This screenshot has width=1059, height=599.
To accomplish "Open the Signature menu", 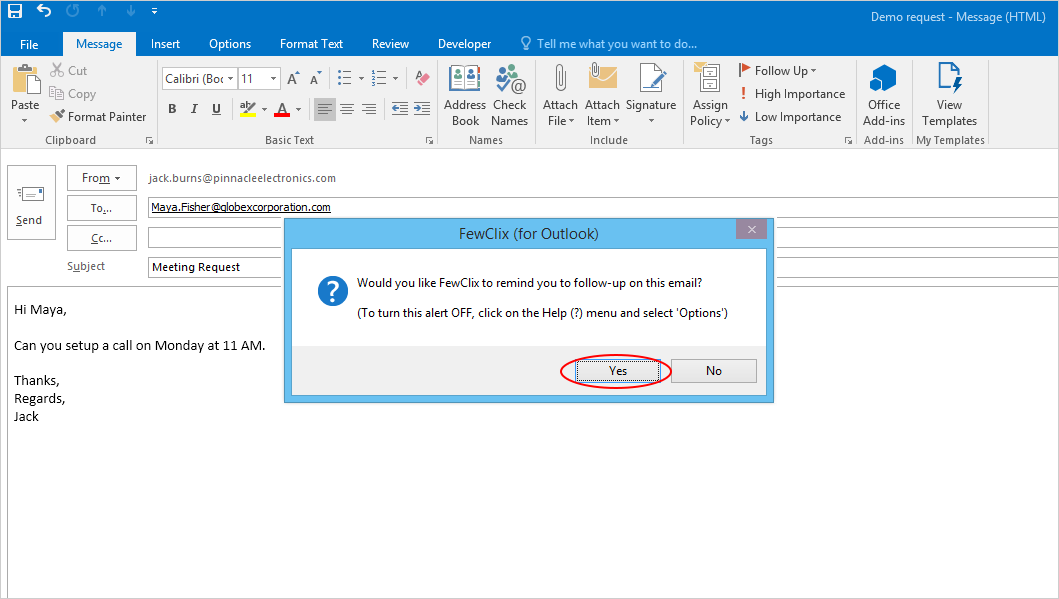I will click(651, 96).
